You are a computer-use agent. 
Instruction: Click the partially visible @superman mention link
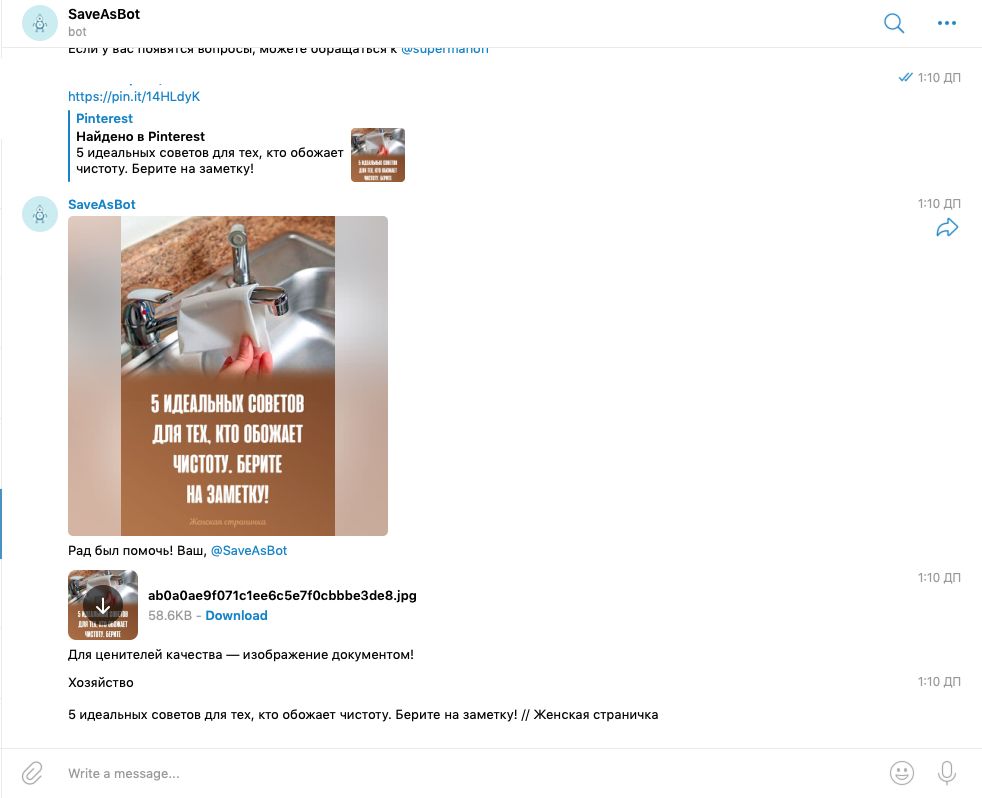(445, 50)
